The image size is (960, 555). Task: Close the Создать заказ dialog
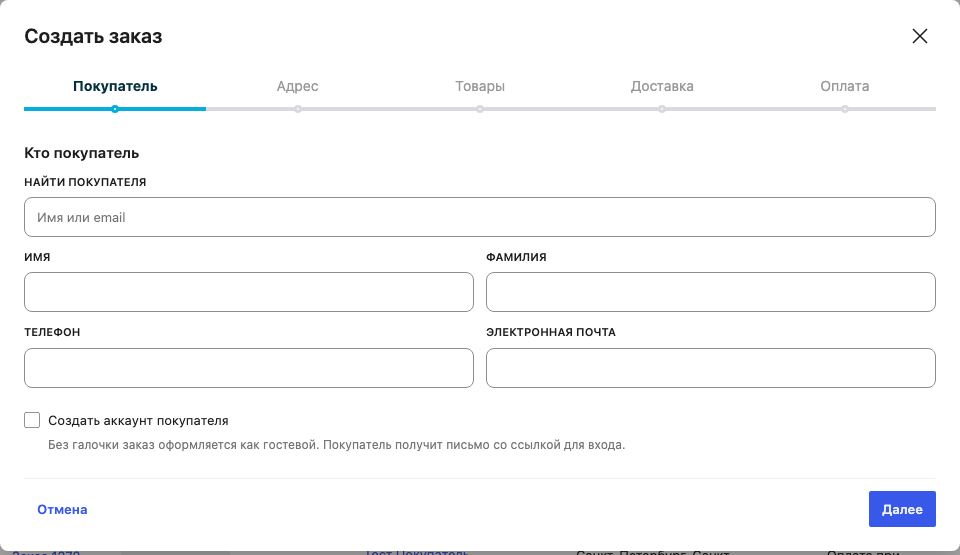coord(920,36)
